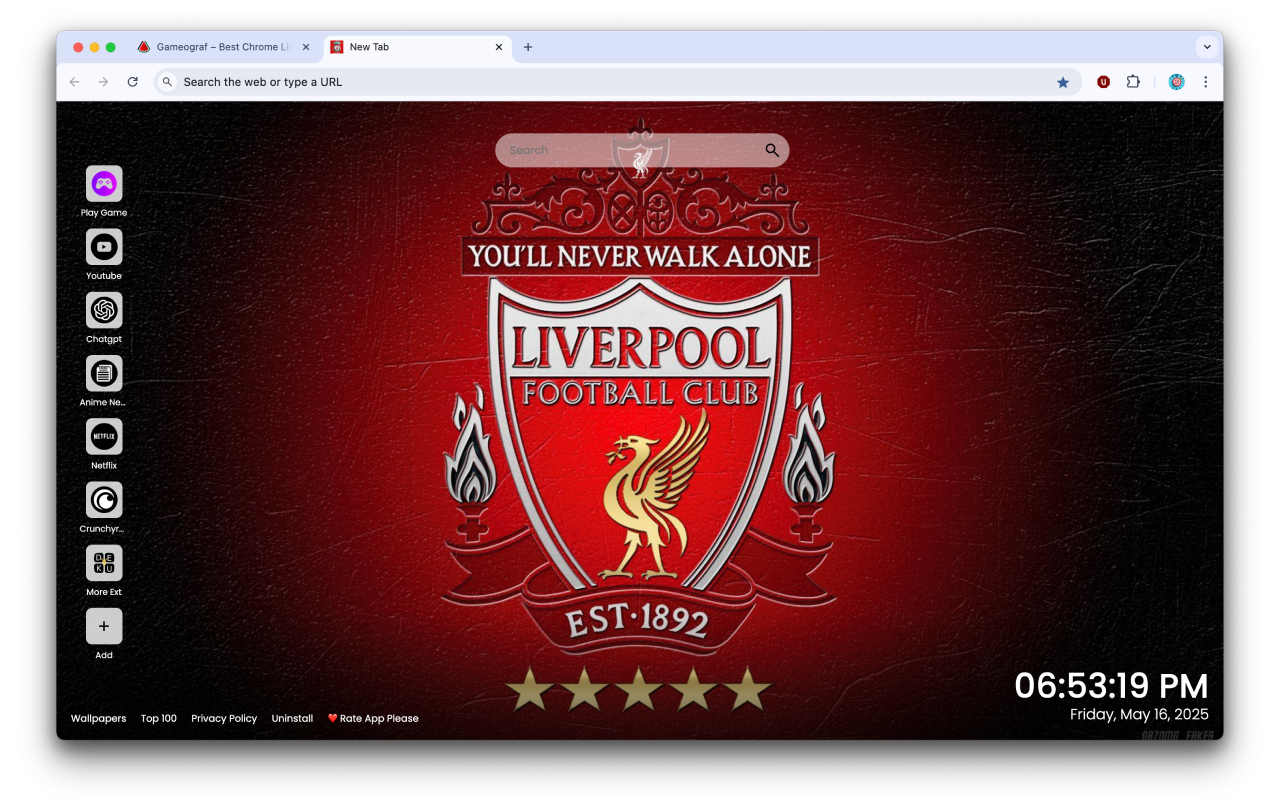Open the Extensions puzzle icon
Image resolution: width=1280 pixels, height=800 pixels.
tap(1133, 82)
